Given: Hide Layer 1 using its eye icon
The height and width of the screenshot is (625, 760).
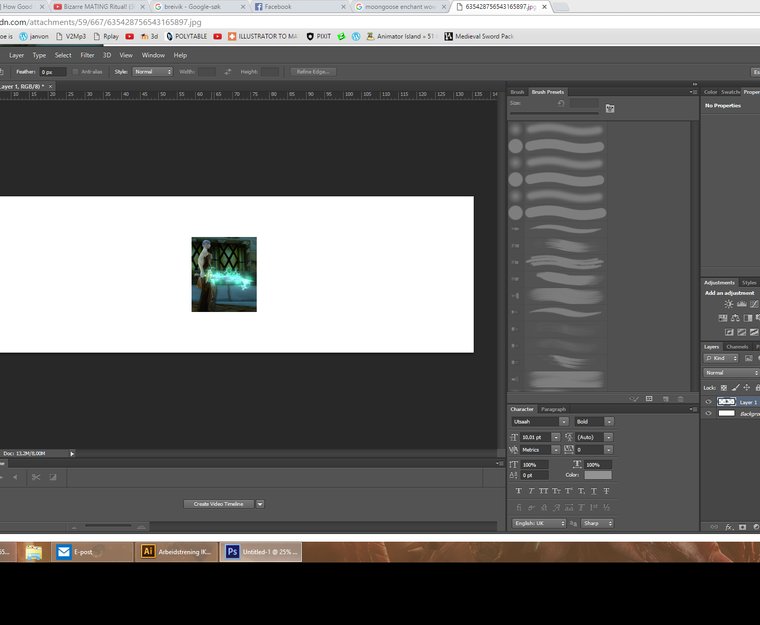Looking at the screenshot, I should 708,402.
